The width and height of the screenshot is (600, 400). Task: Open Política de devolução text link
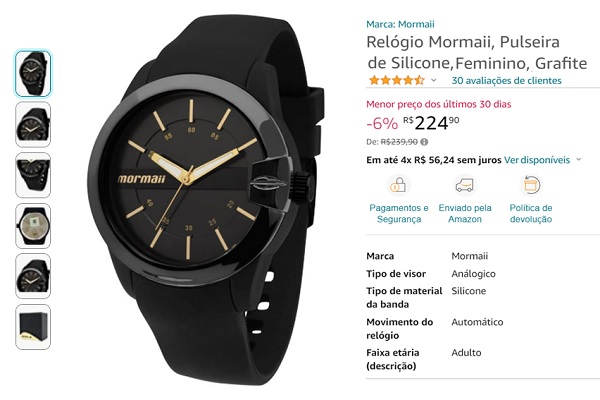pos(531,214)
